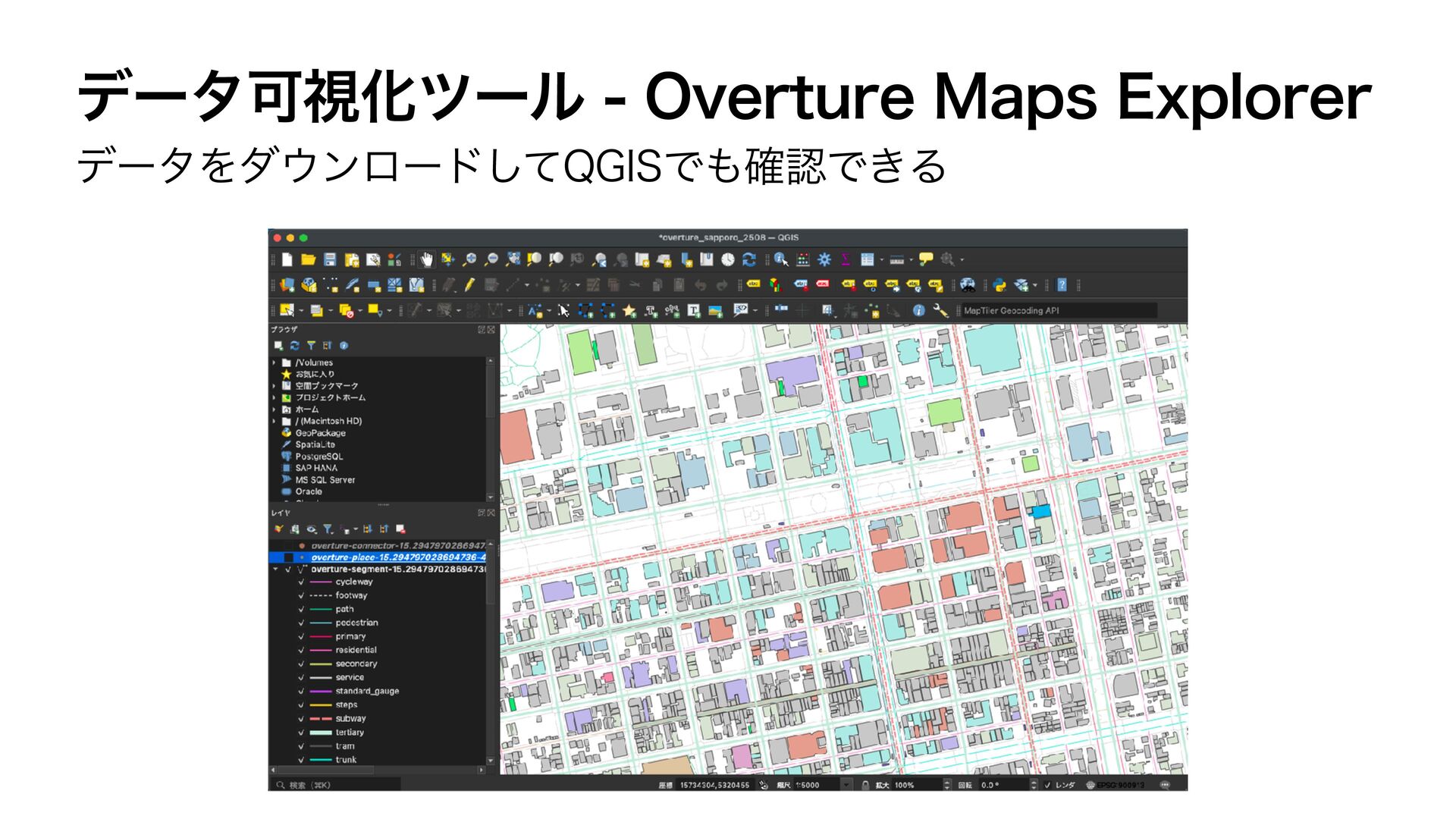This screenshot has height=819, width=1456.
Task: Click the filter icon in browser panel
Action: (x=311, y=346)
